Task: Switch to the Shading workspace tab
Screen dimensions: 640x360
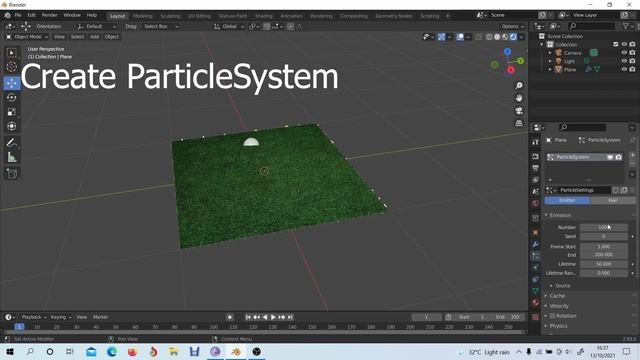Action: point(264,16)
